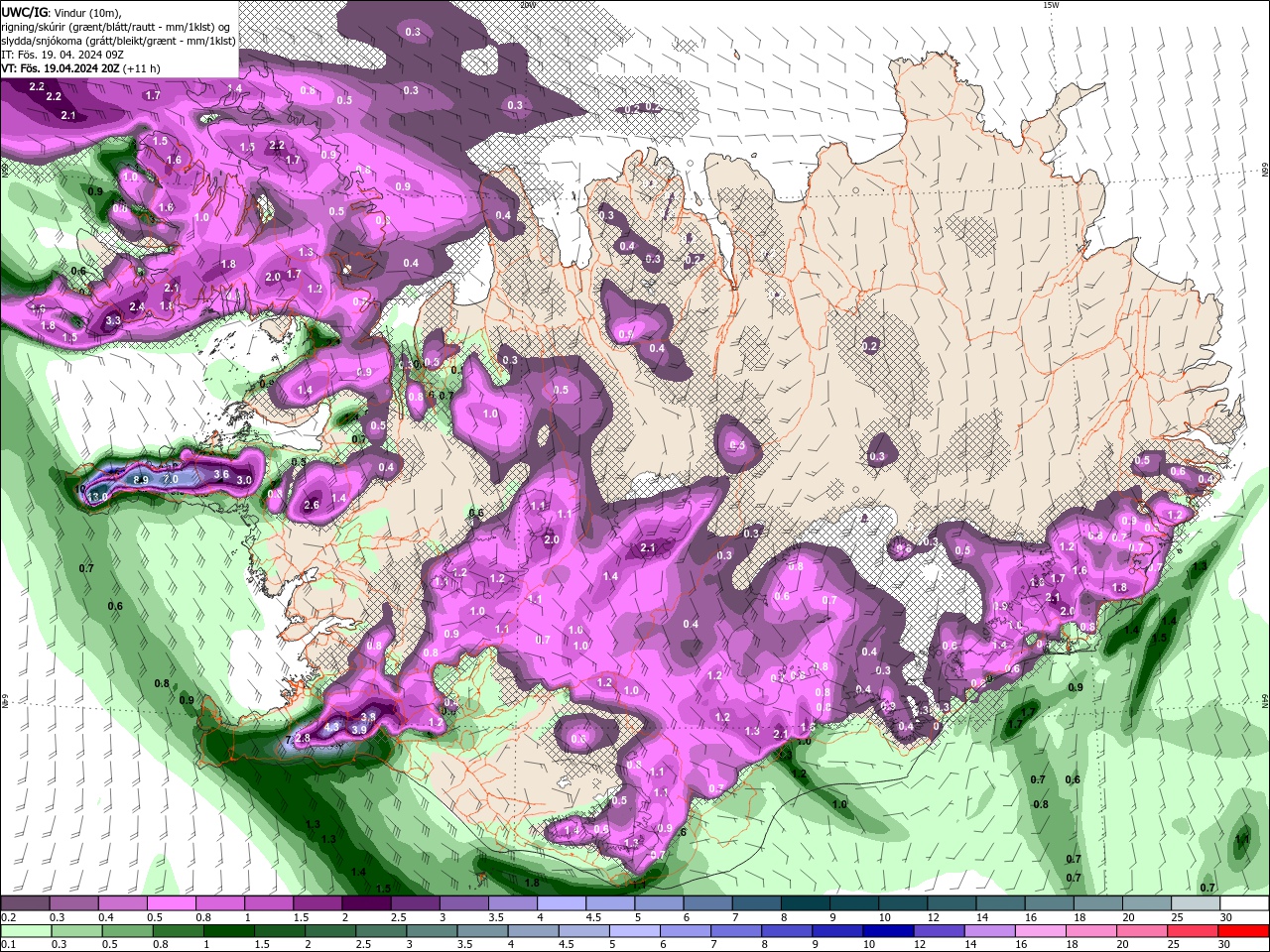Pick the 2 dark purple swatch in the upper legend row

pos(365,903)
